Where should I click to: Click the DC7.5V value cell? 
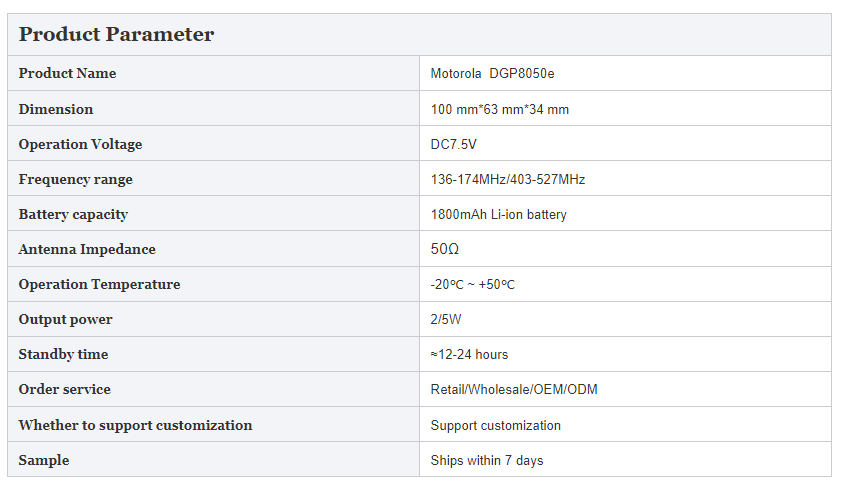coord(625,143)
